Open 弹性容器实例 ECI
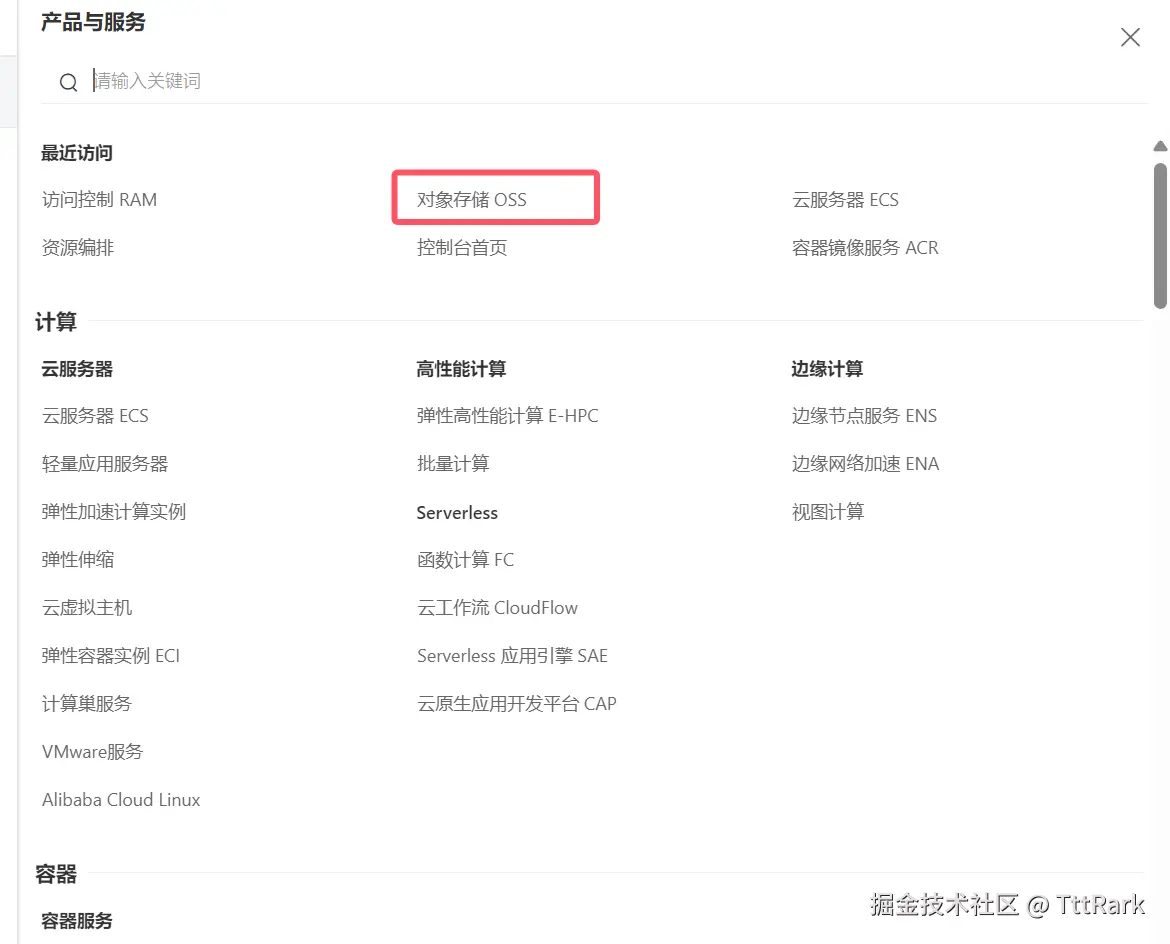This screenshot has height=944, width=1170. pos(110,656)
